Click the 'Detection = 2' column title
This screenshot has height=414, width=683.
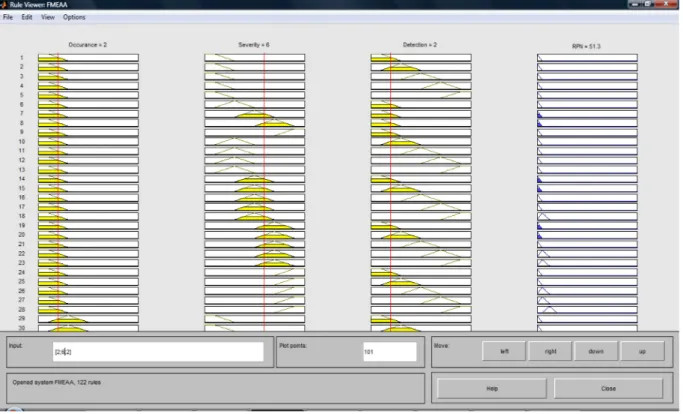point(421,45)
